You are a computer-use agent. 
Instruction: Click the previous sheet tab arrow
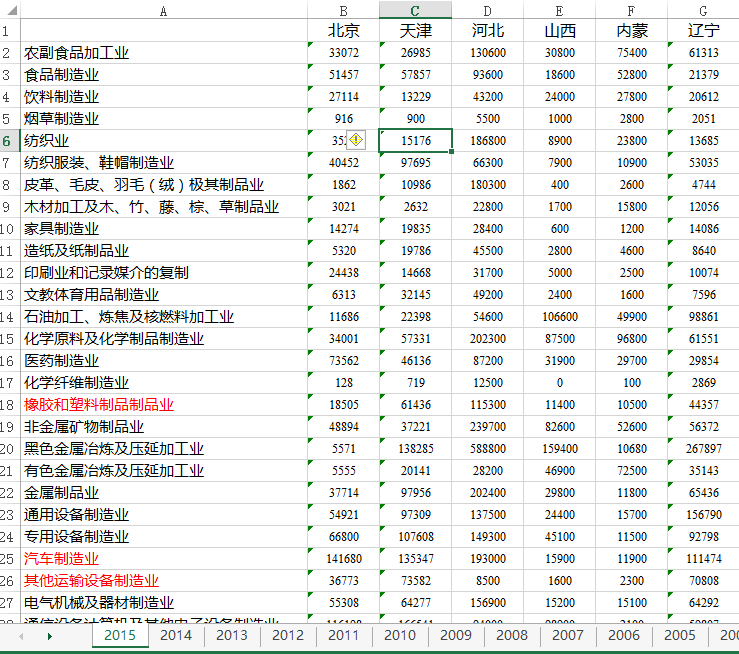21,637
